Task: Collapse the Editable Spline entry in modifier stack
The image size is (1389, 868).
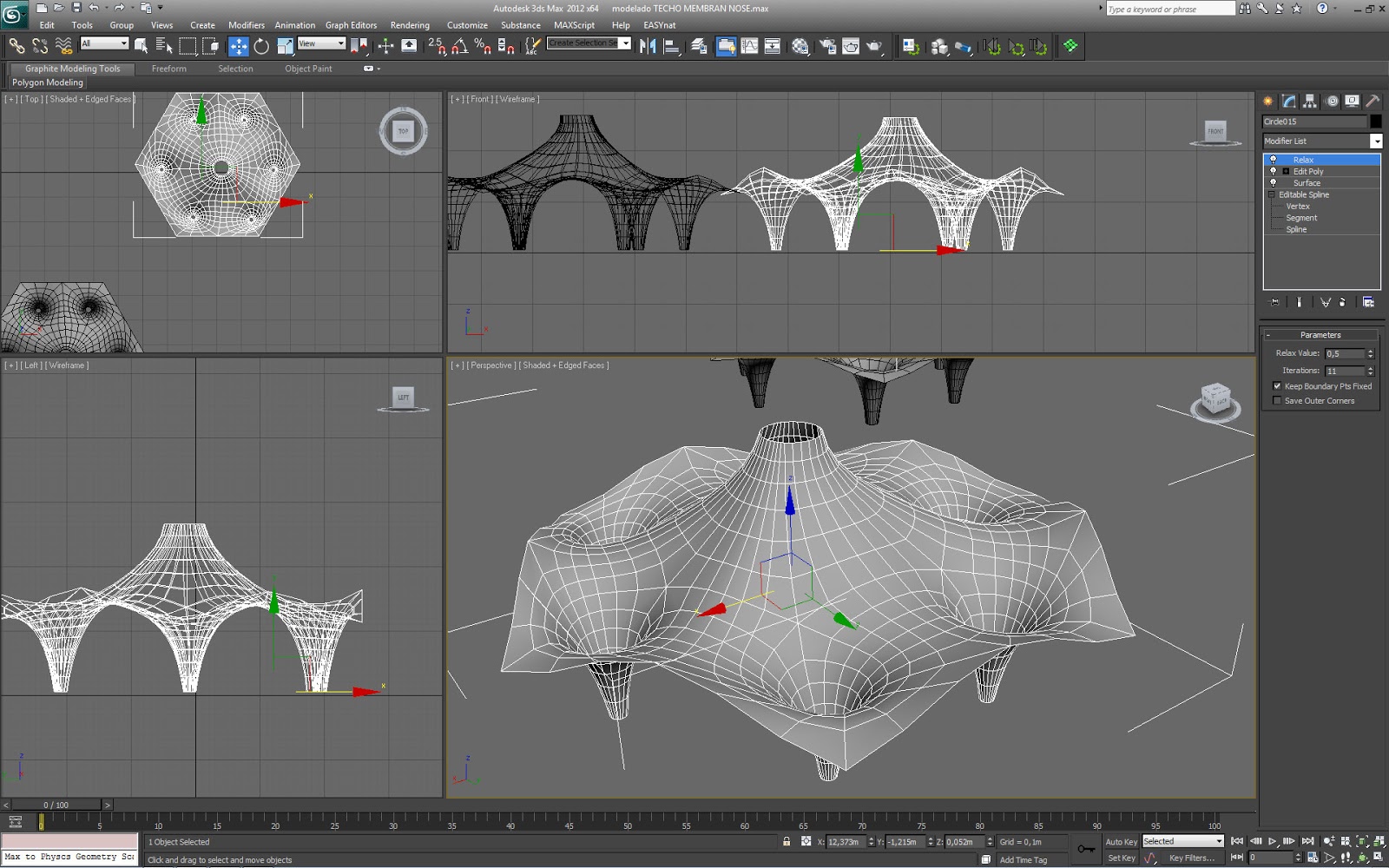Action: point(1270,194)
